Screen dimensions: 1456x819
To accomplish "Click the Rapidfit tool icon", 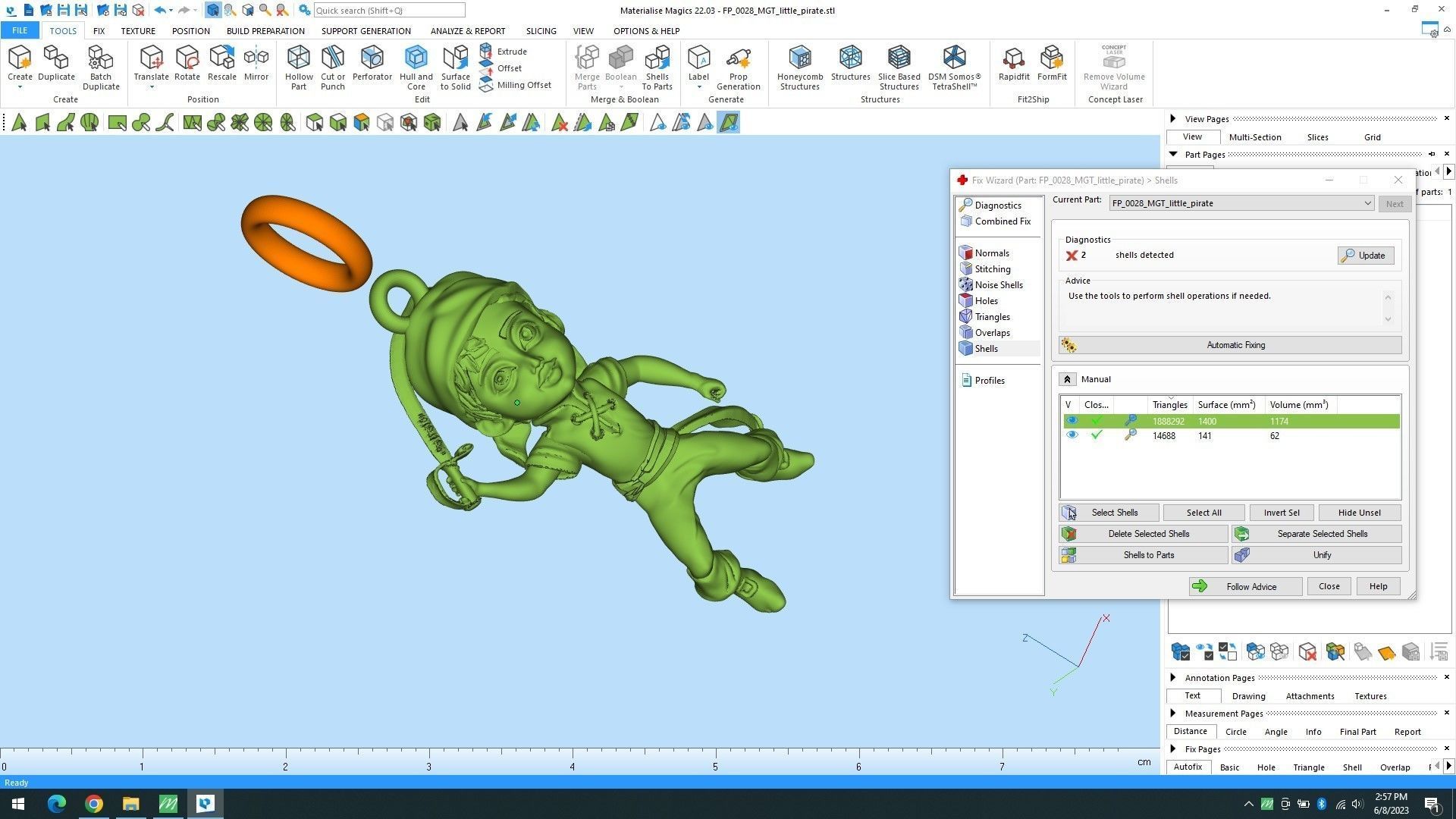I will 1013,63.
